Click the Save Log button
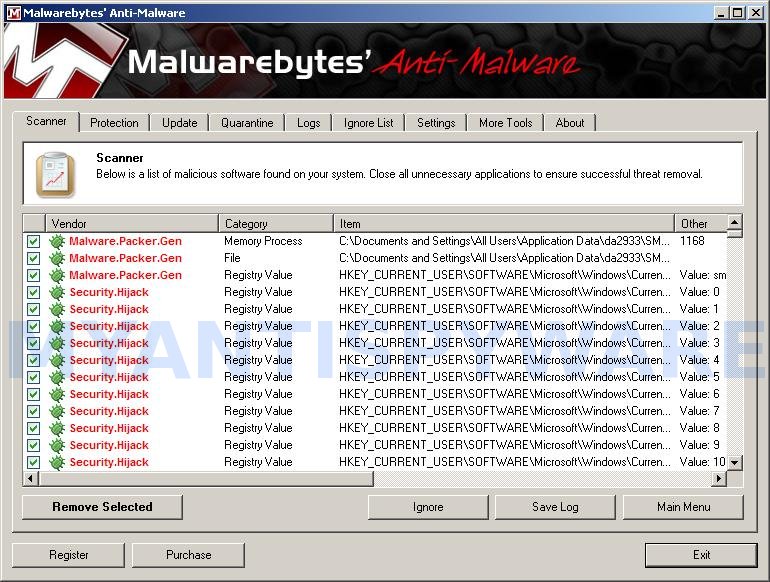Screen dimensions: 770x582 tap(555, 507)
